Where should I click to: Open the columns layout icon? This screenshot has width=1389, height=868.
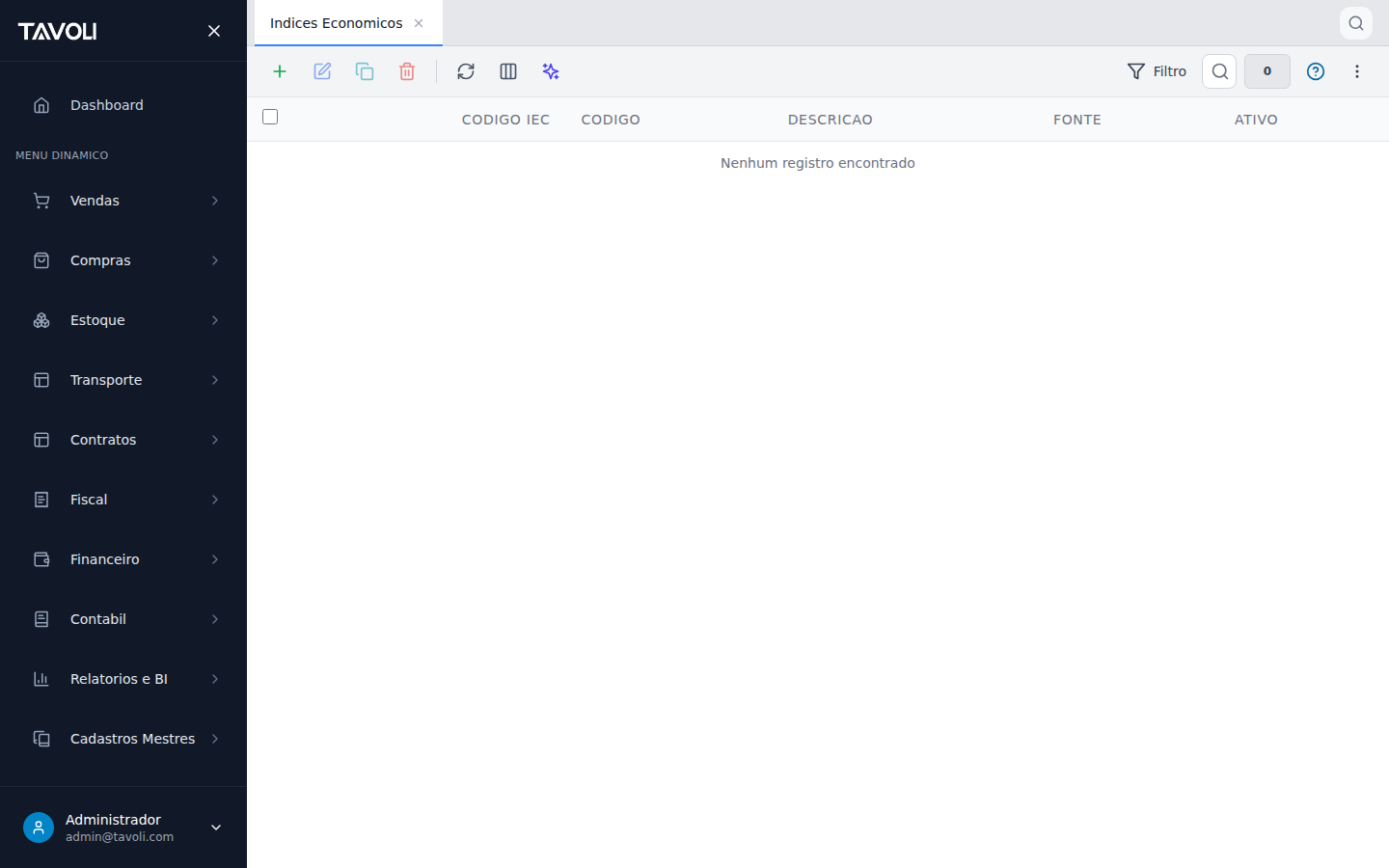pyautogui.click(x=508, y=71)
